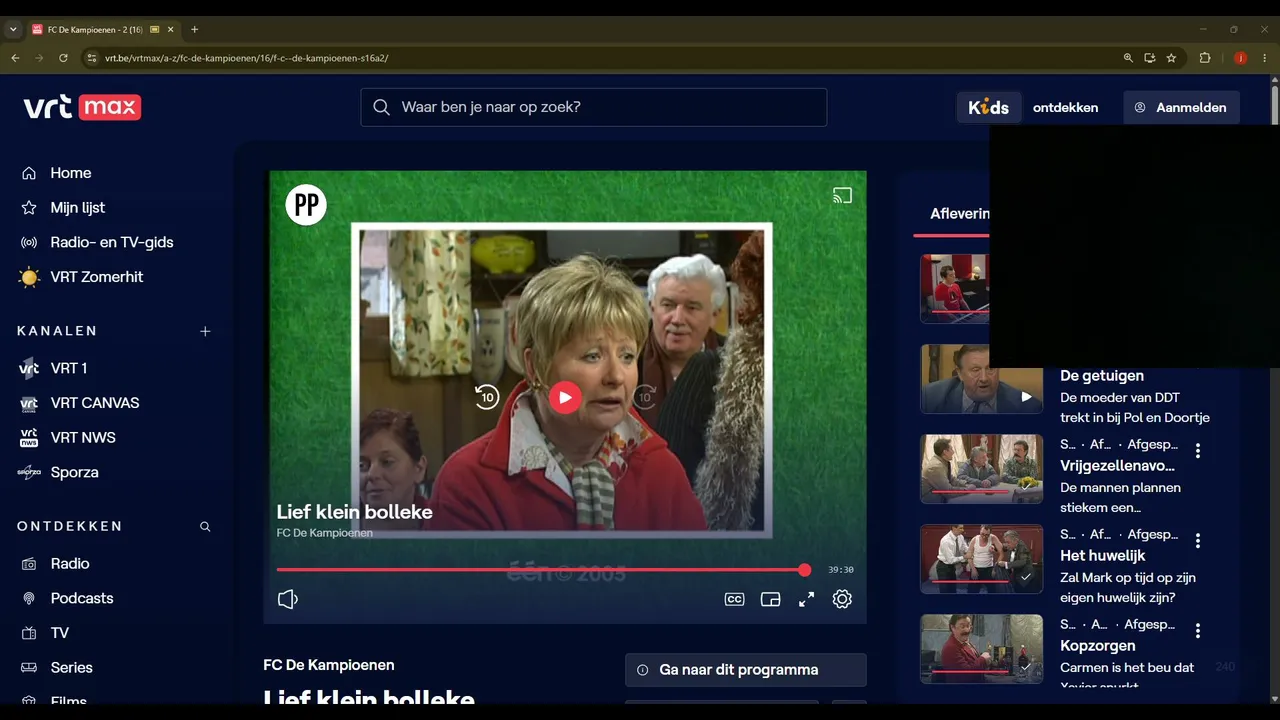Click the Radio icon under ONTDEKKEN

tap(29, 564)
